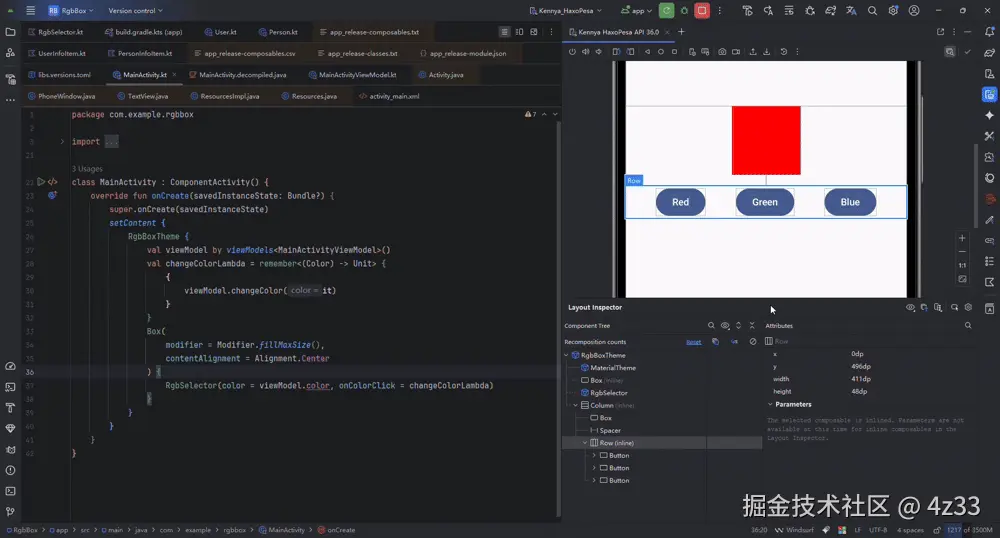
Task: Open the Kennya_HaxoPesa device selector dropdown
Action: [566, 10]
